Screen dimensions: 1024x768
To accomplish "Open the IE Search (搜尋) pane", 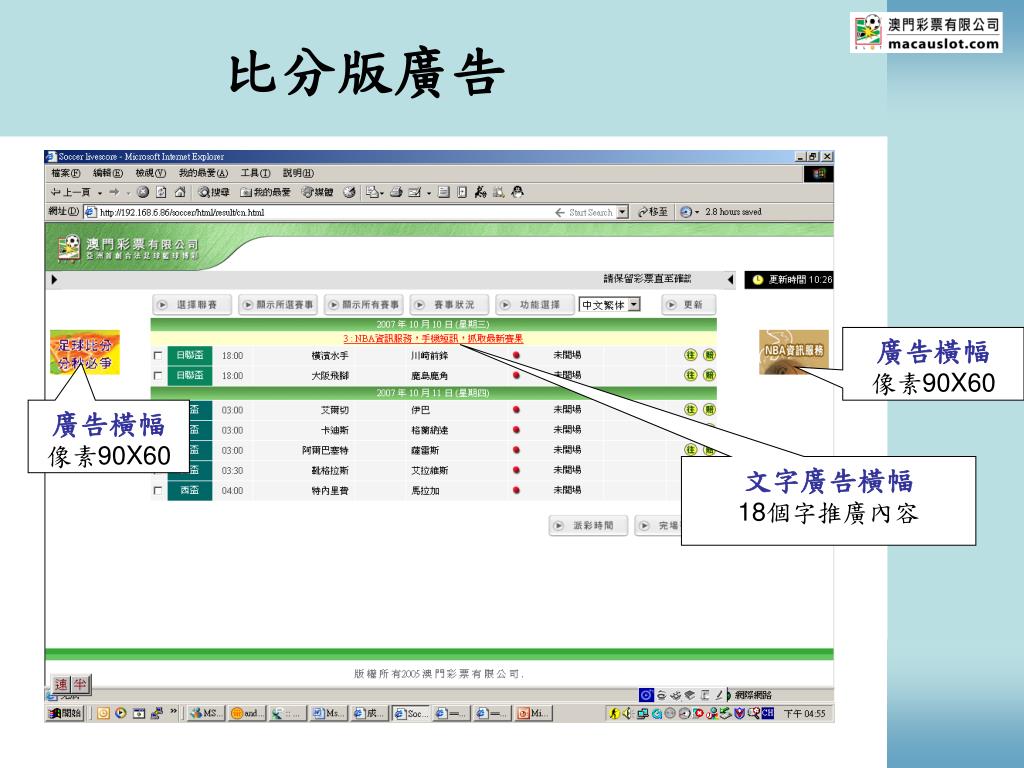I will (214, 192).
